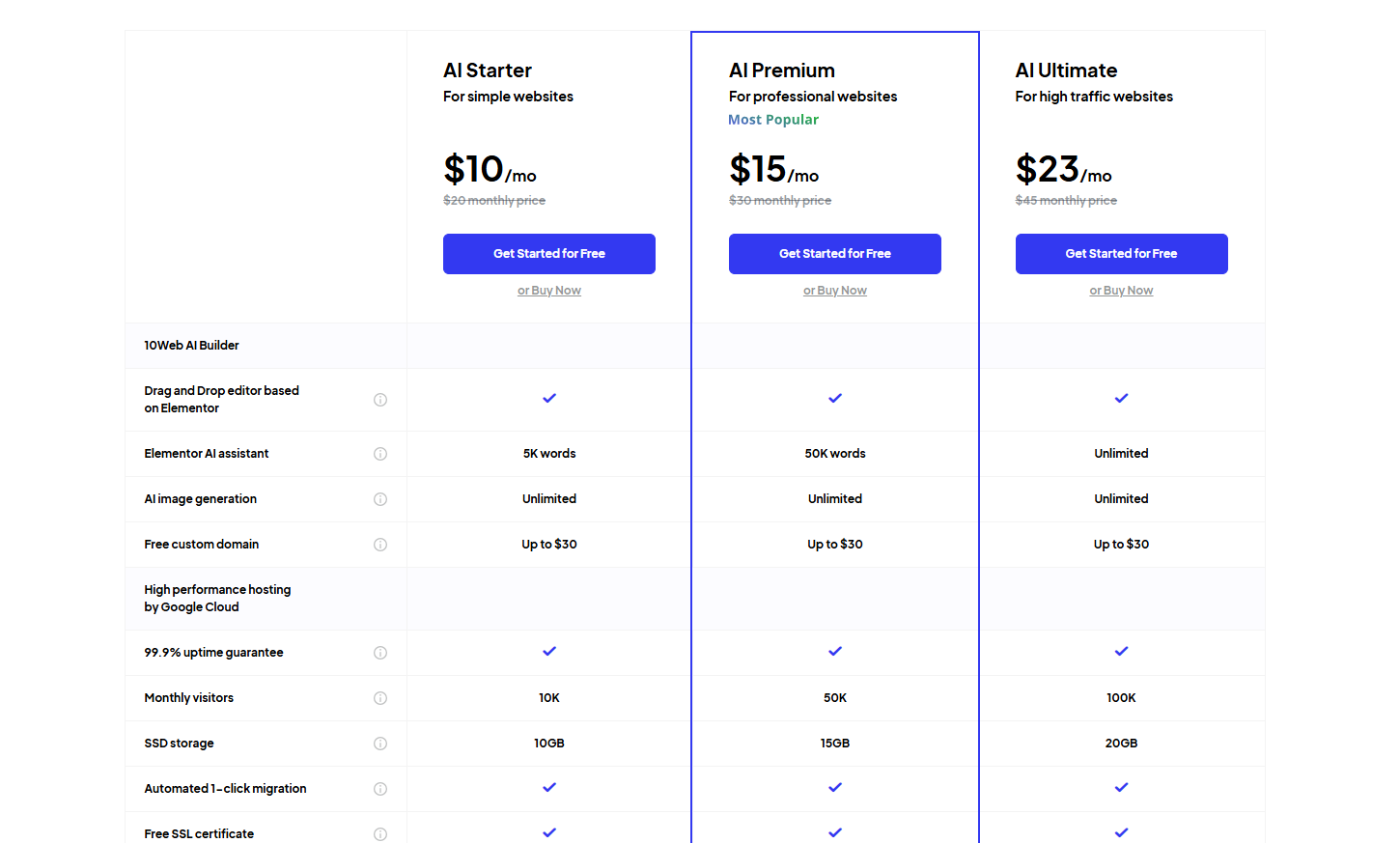The width and height of the screenshot is (1400, 843).
Task: Click the 100K monthly visitors cell
Action: click(x=1121, y=698)
